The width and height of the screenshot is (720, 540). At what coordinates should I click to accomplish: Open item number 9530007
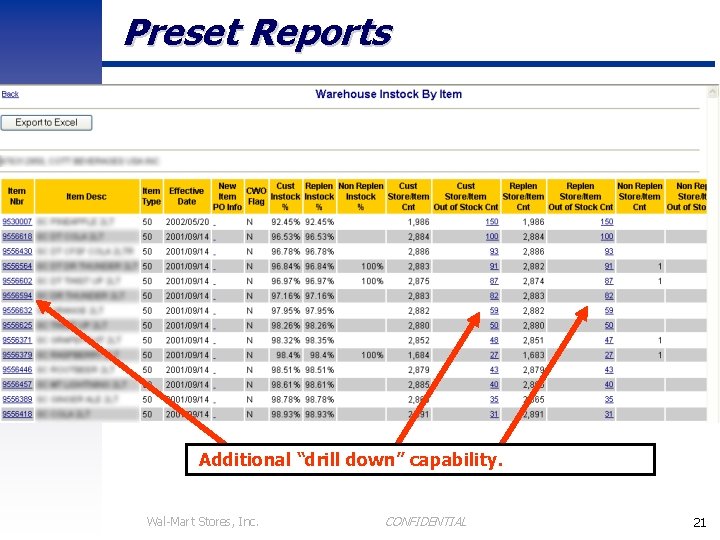(x=17, y=222)
